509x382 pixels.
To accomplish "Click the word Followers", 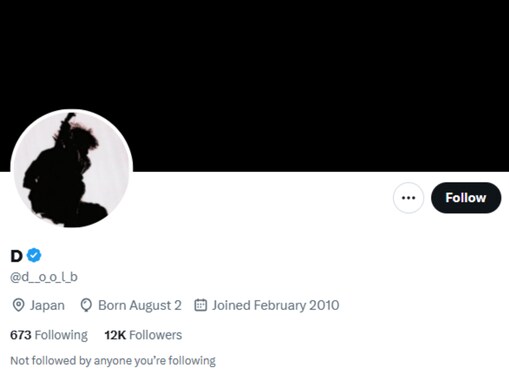I will click(x=156, y=335).
